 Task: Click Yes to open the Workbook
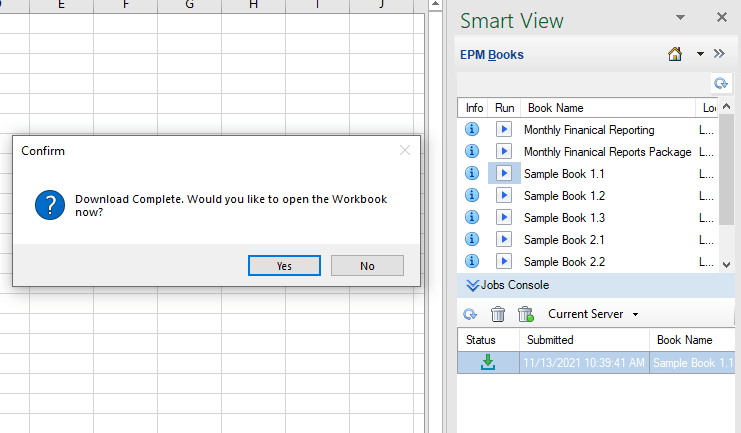(x=284, y=266)
